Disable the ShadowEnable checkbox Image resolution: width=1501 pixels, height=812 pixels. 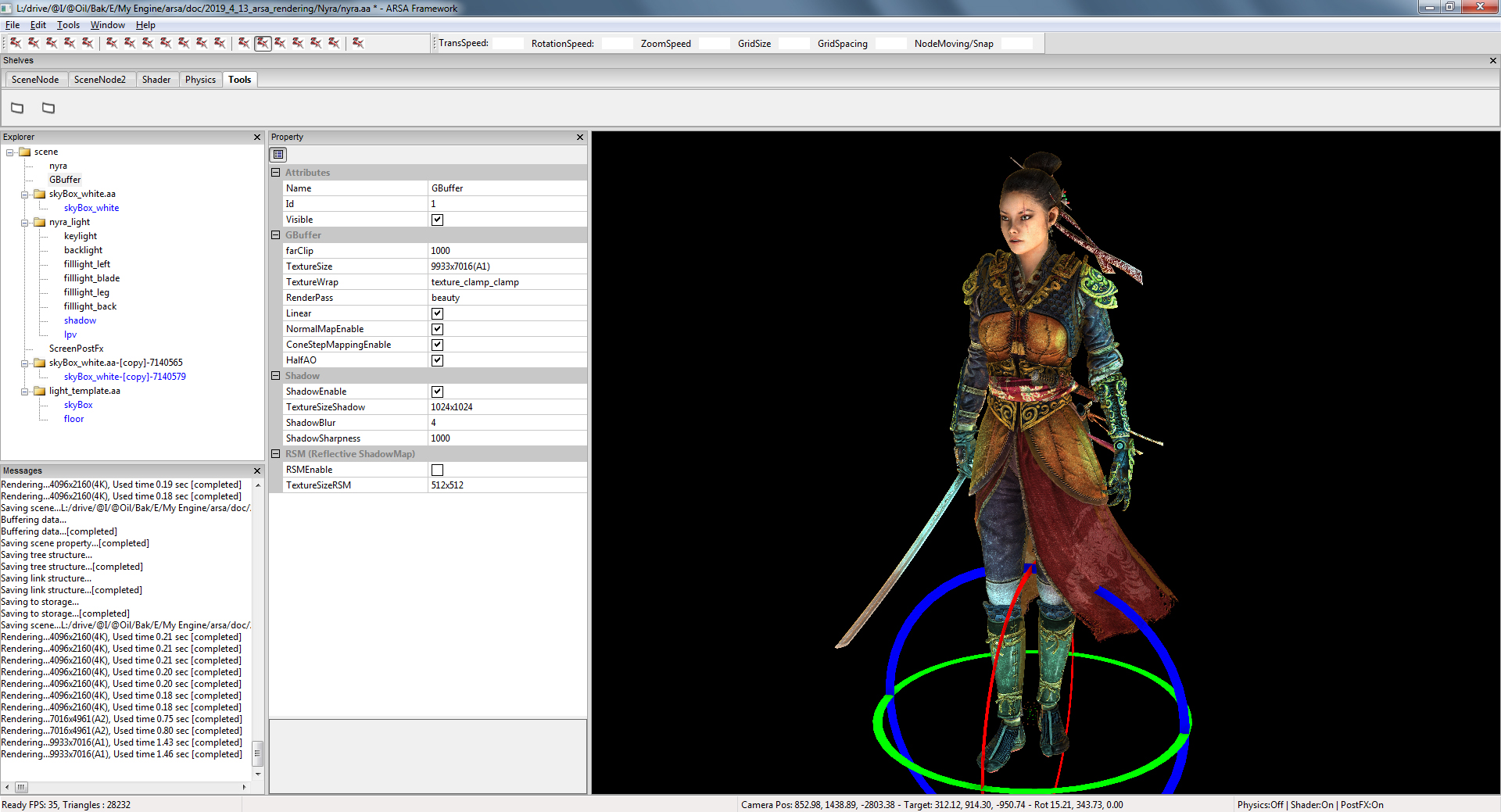[x=437, y=392]
